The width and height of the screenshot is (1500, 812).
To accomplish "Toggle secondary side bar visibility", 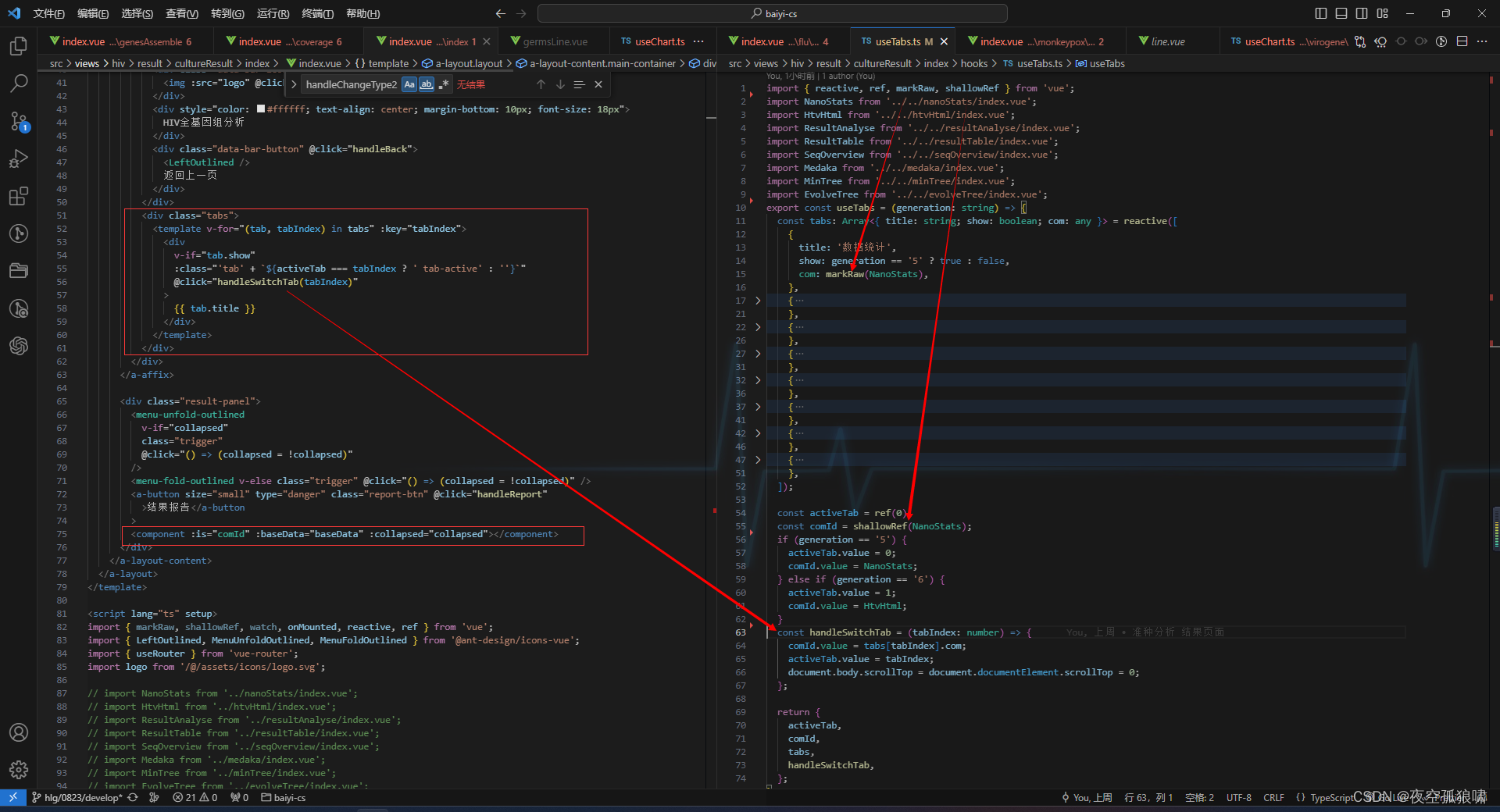I will 1362,13.
